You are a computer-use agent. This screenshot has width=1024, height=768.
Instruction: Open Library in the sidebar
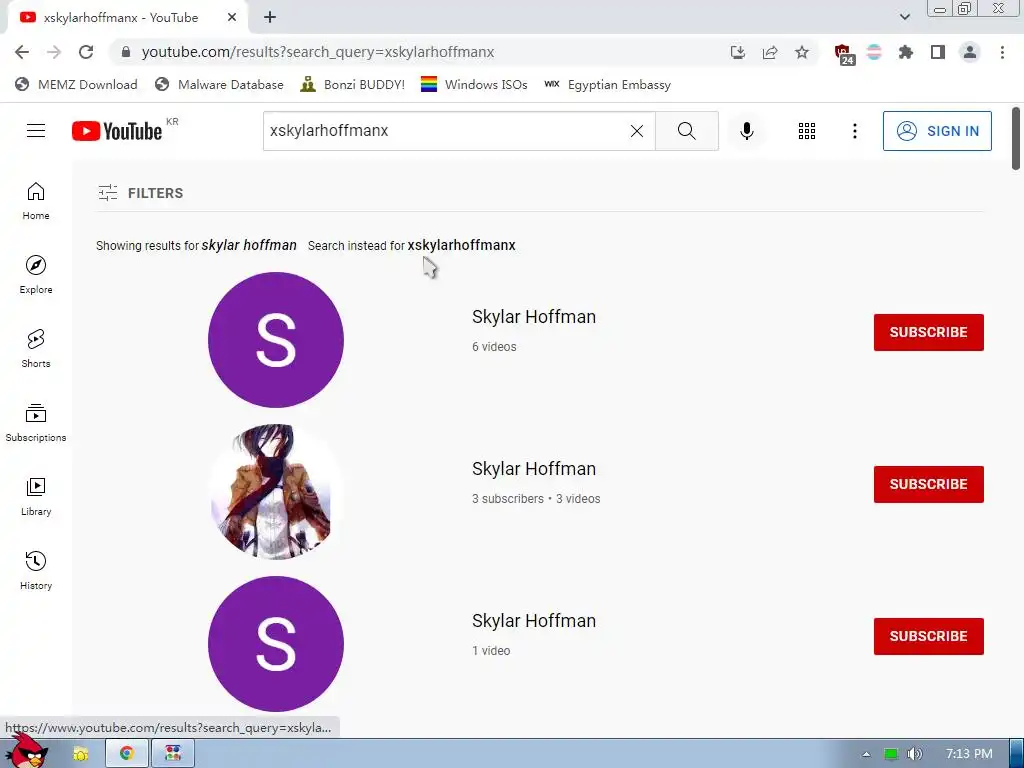[x=36, y=496]
